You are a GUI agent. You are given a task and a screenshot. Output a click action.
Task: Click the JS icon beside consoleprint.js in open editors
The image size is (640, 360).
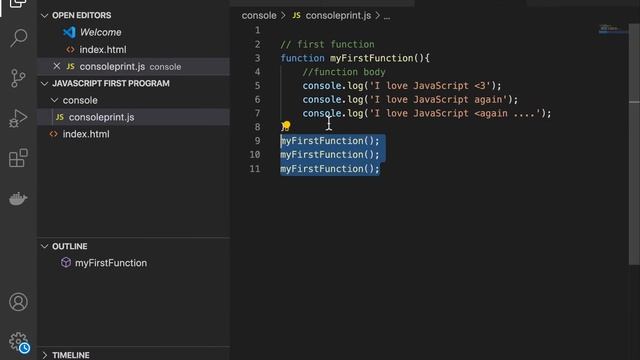coord(70,66)
